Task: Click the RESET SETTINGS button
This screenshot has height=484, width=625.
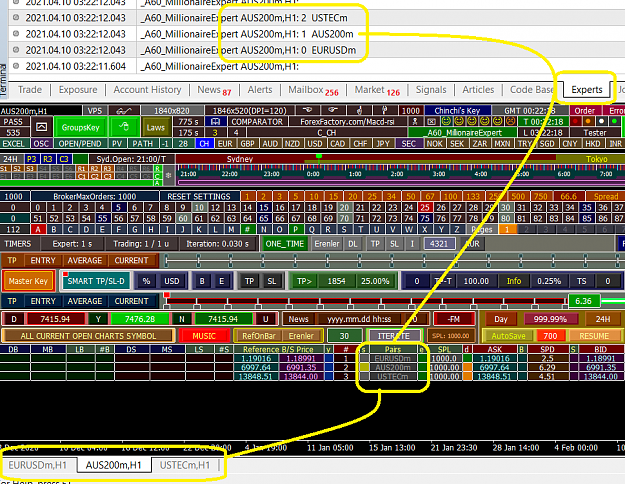Action: click(199, 196)
